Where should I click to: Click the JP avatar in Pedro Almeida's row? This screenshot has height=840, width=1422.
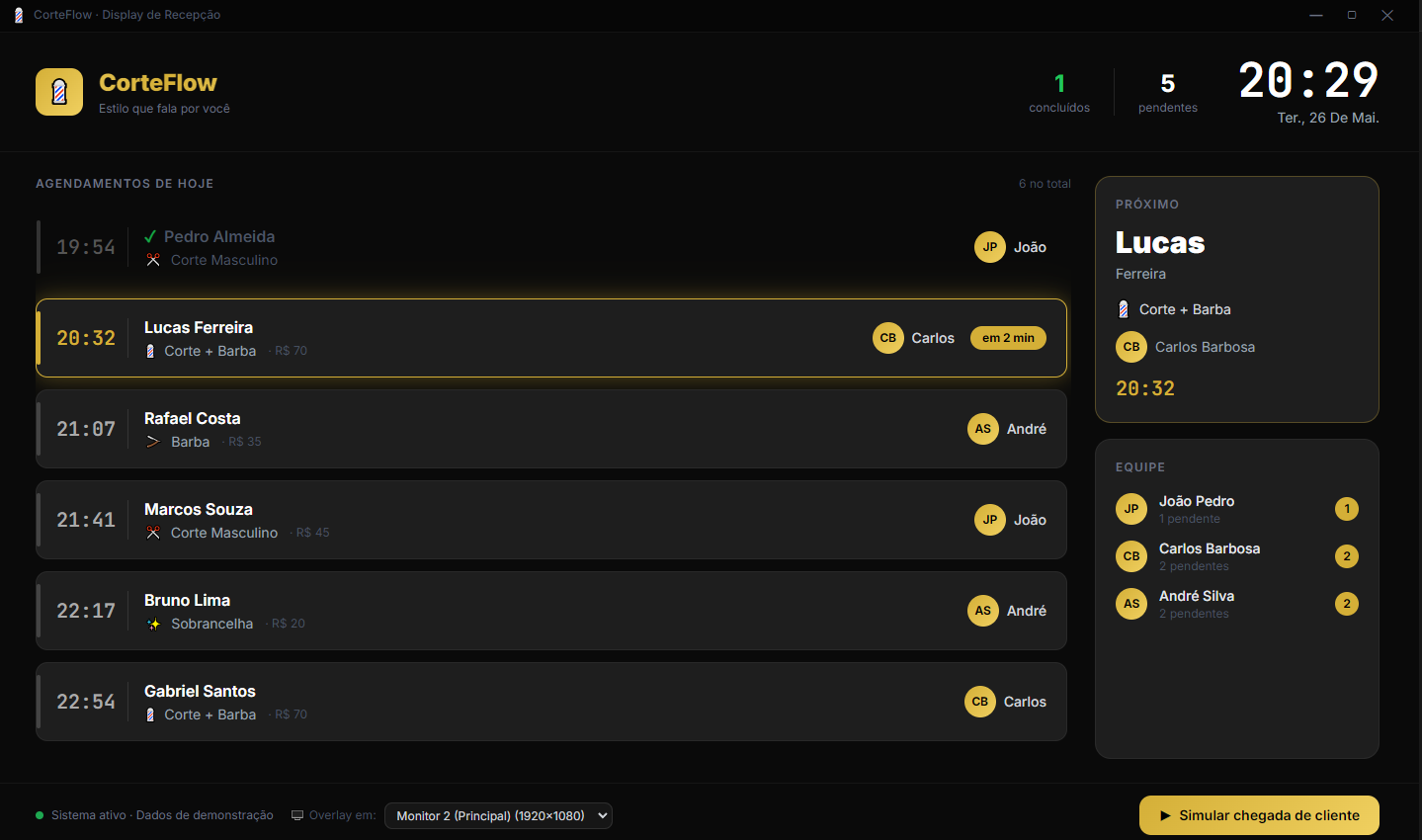(990, 247)
